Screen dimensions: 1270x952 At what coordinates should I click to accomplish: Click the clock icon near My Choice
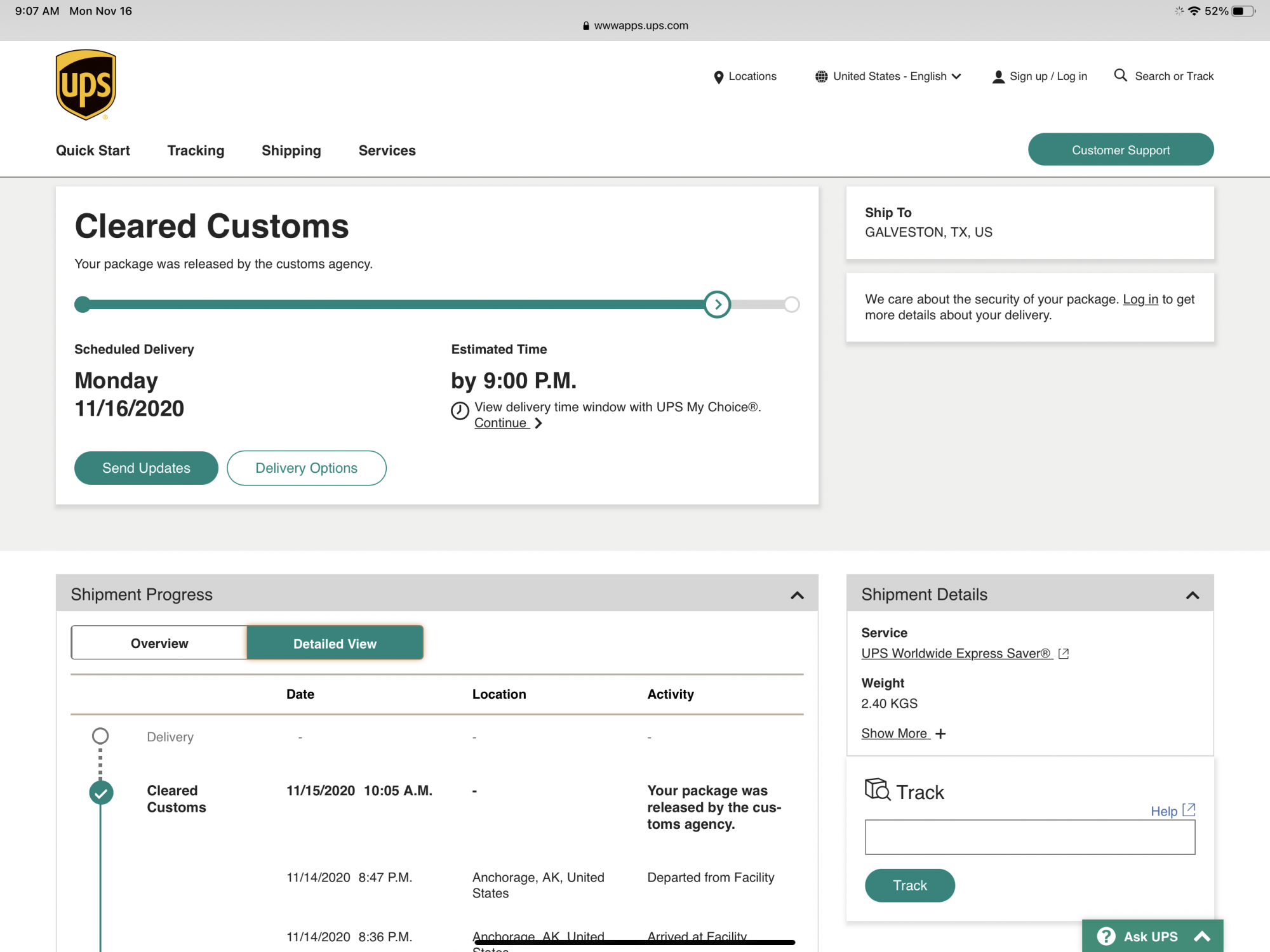click(x=460, y=411)
